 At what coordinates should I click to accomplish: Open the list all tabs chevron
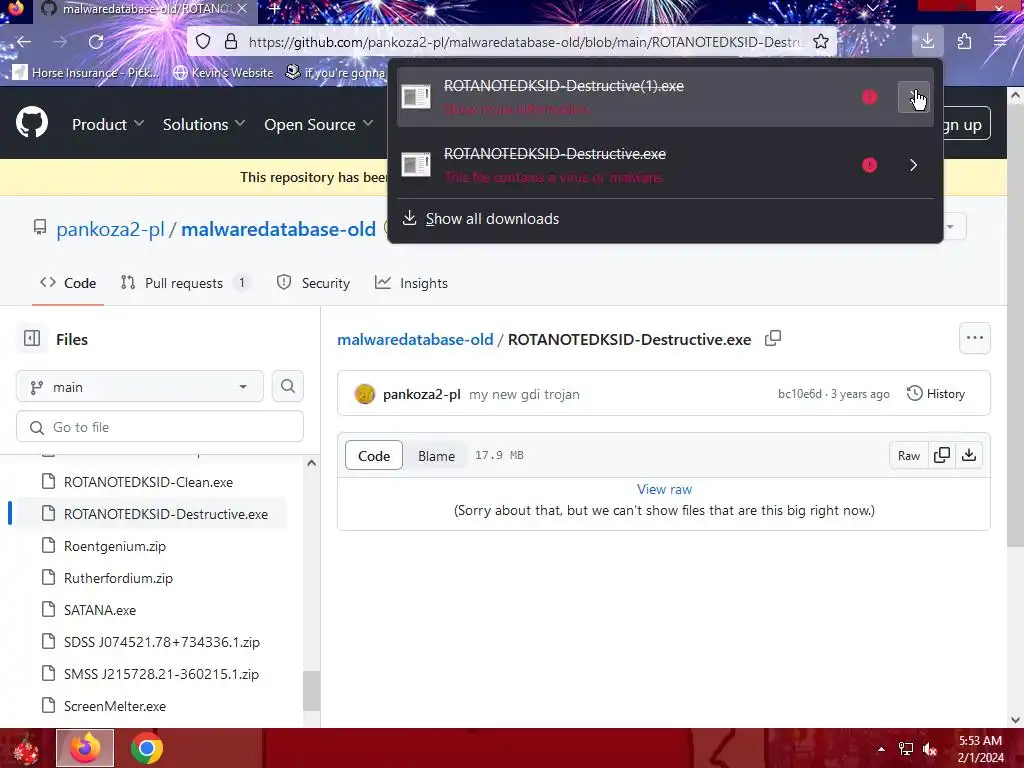(x=872, y=8)
